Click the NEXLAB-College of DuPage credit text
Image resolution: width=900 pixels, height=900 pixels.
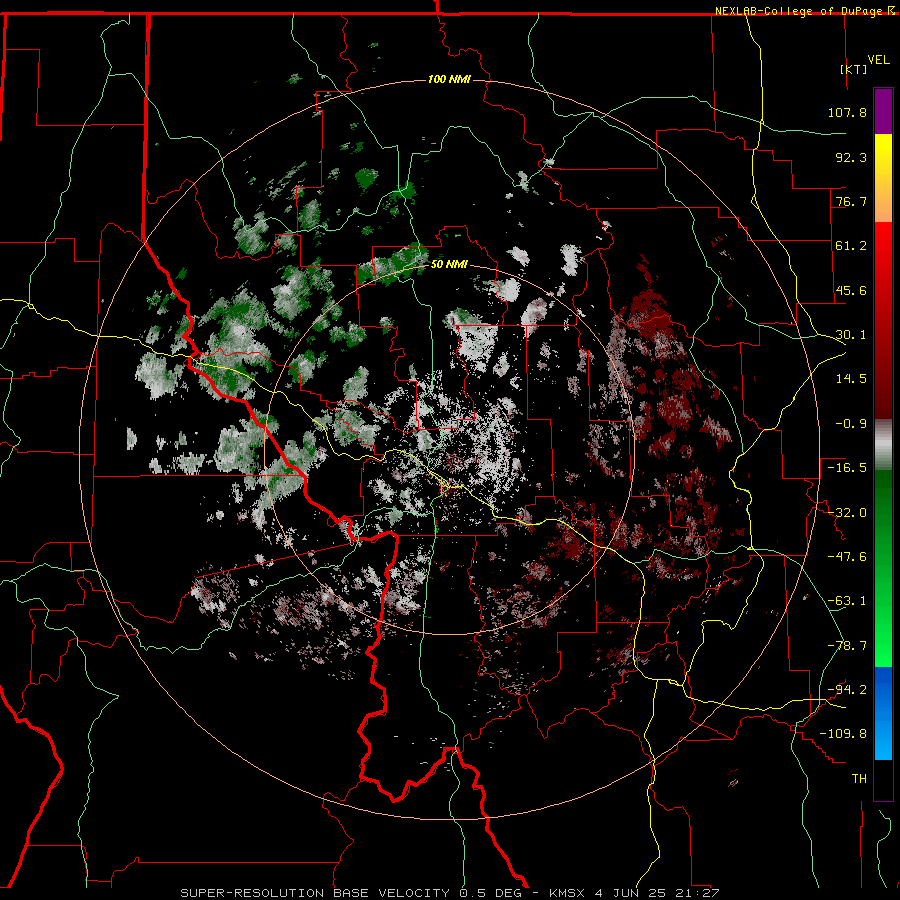click(798, 11)
